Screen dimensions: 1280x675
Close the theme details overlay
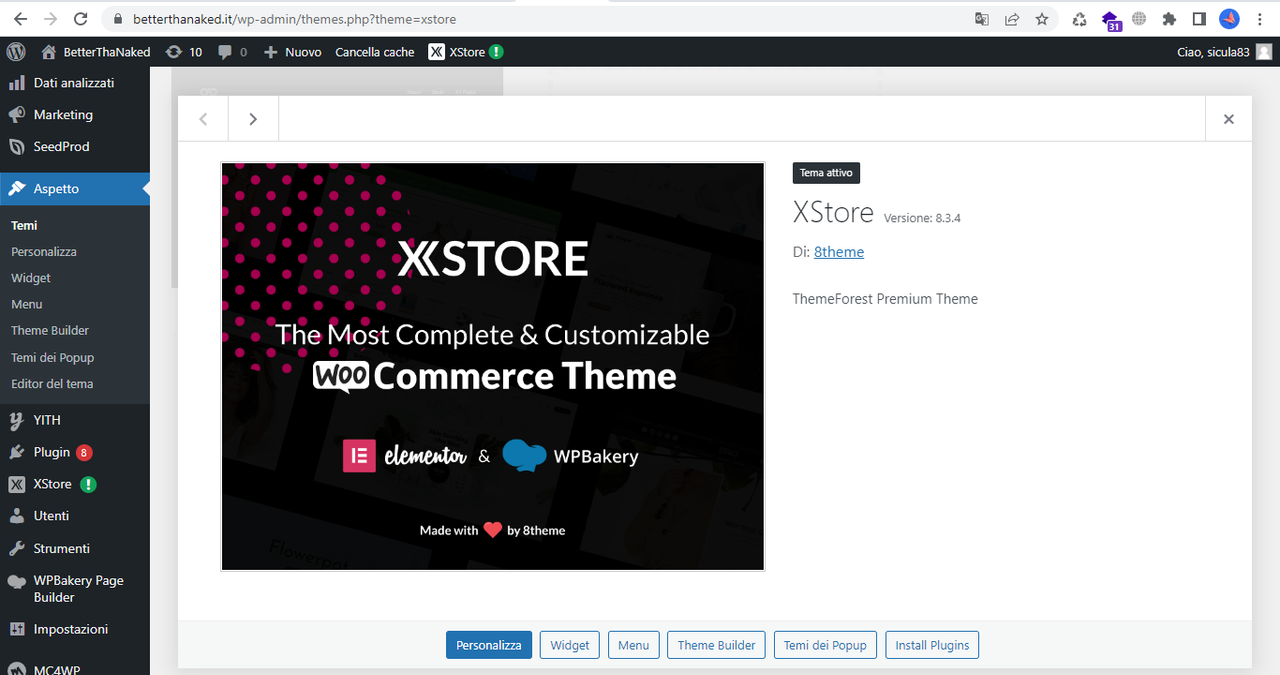pos(1229,119)
